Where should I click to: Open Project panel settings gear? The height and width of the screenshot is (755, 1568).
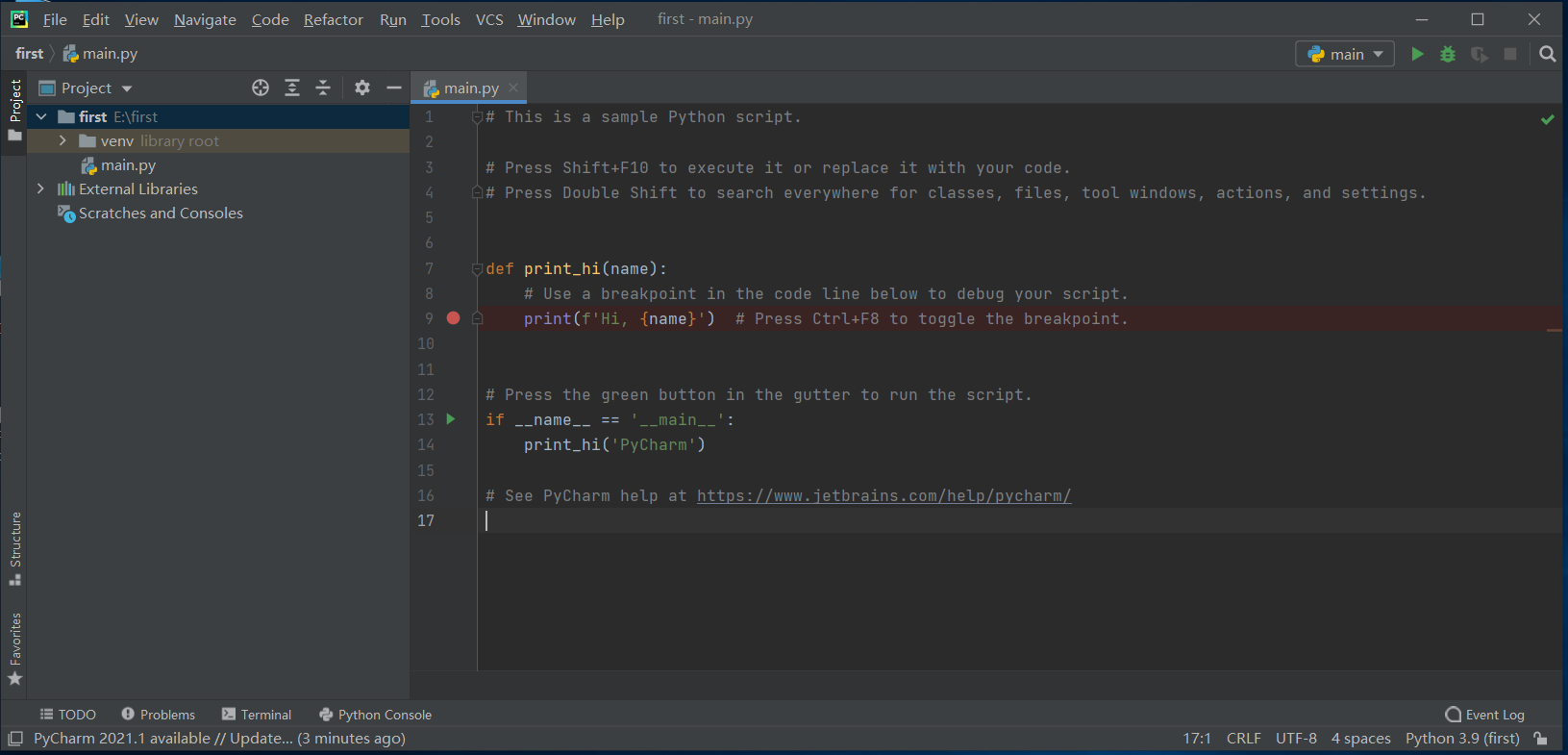click(361, 88)
